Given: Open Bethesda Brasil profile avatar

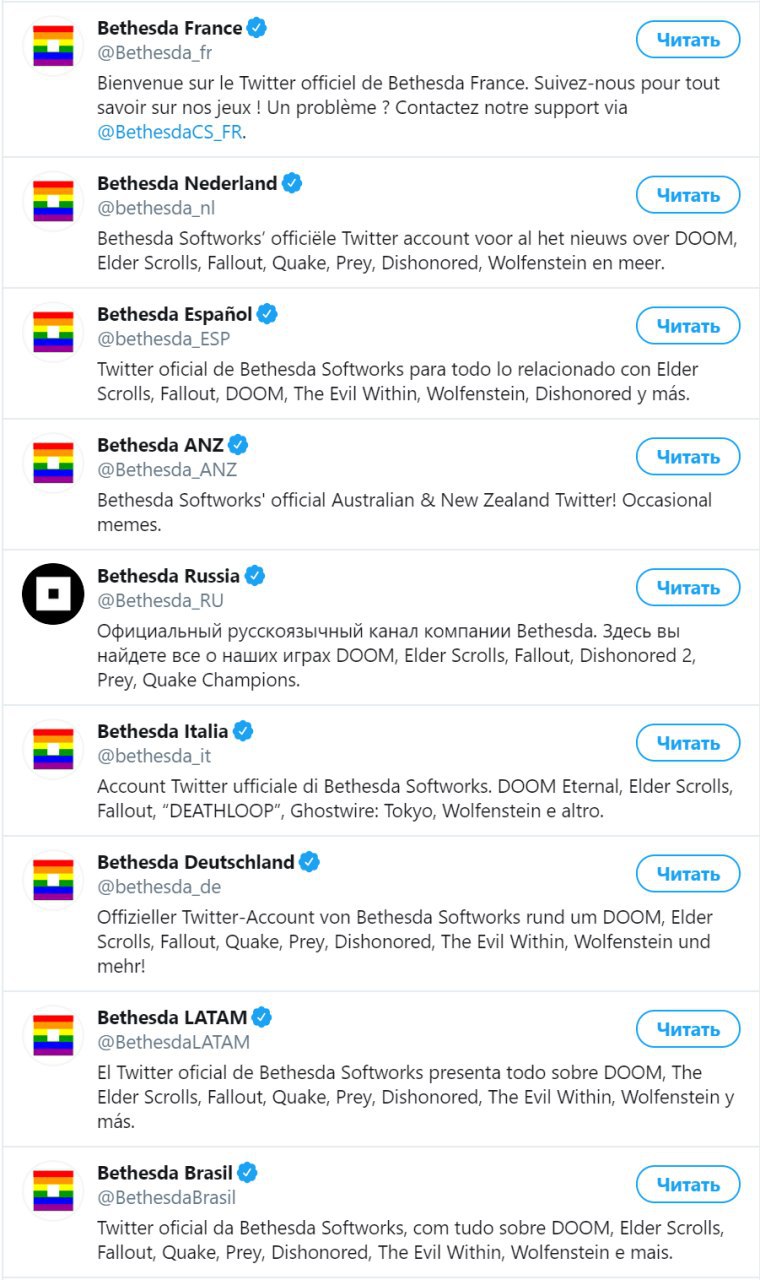Looking at the screenshot, I should tap(53, 1191).
